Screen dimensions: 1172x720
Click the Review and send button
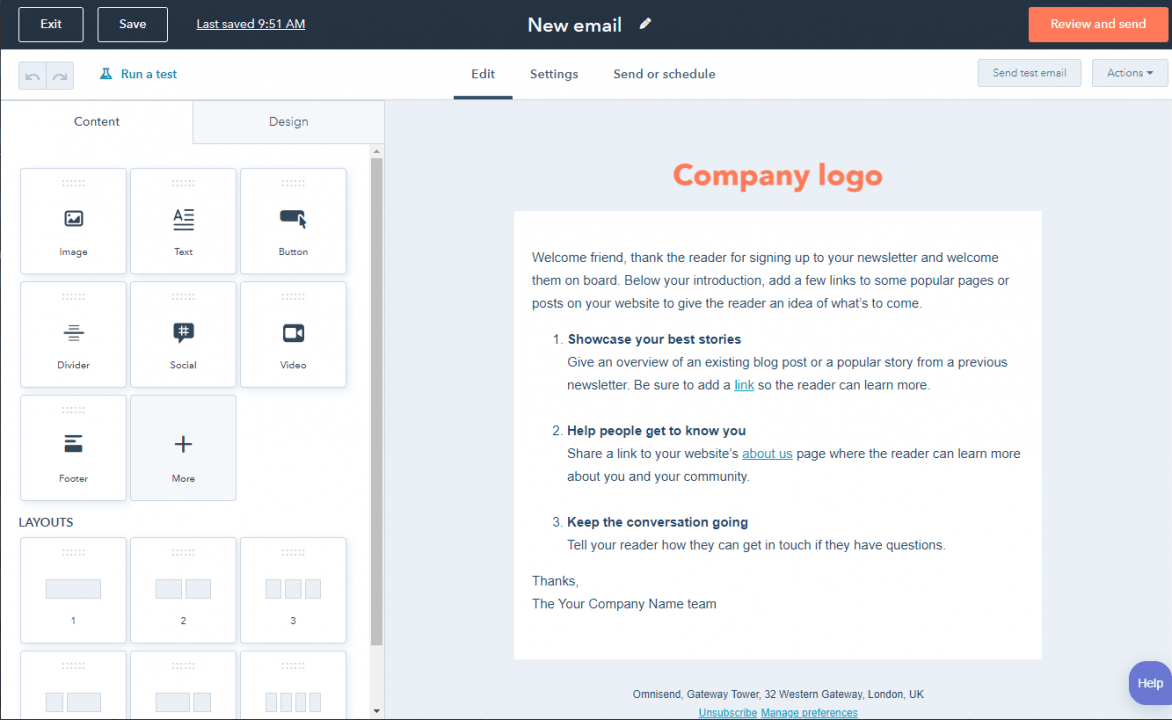[x=1098, y=24]
